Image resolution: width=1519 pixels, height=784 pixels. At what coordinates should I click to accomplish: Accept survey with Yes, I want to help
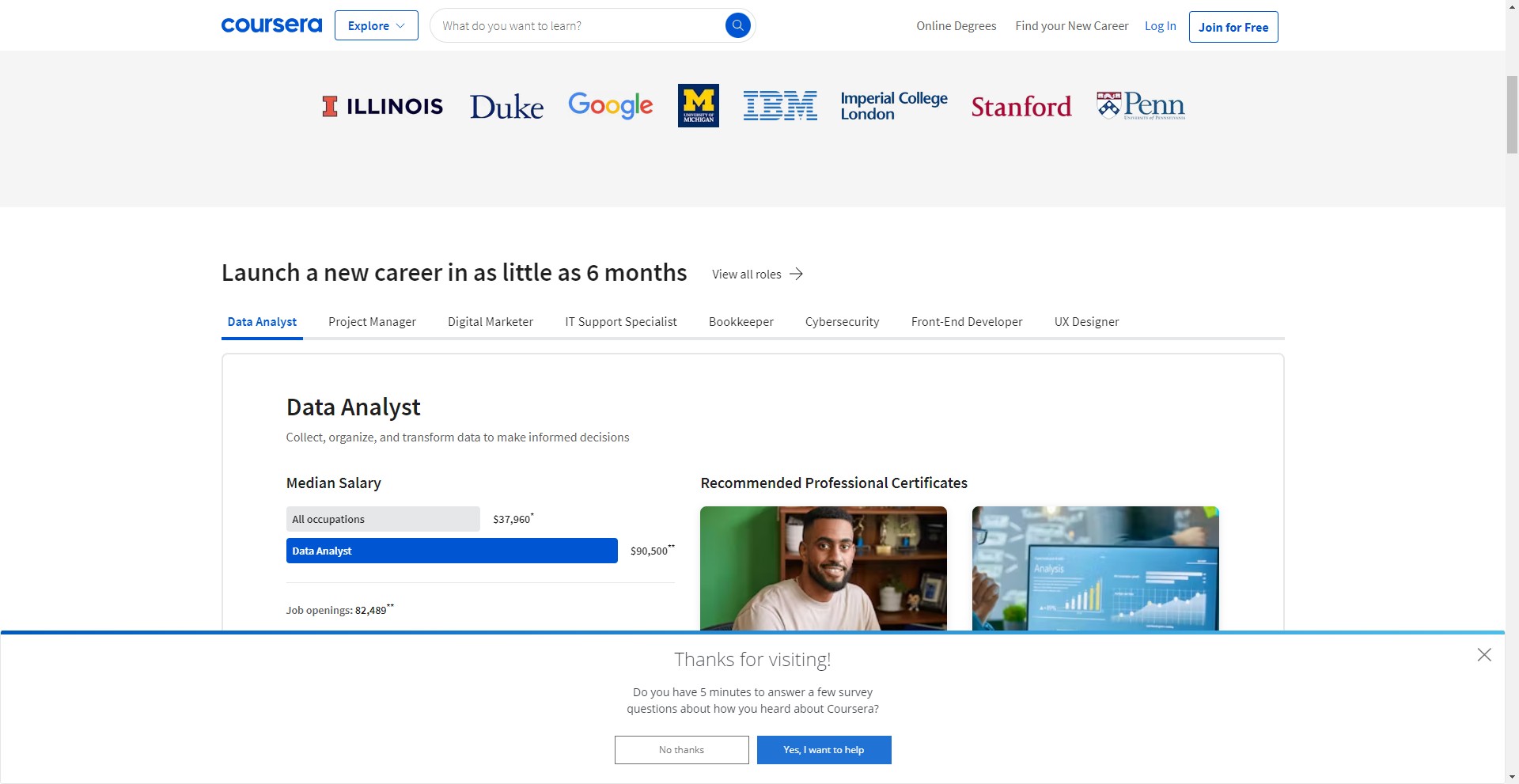point(824,750)
